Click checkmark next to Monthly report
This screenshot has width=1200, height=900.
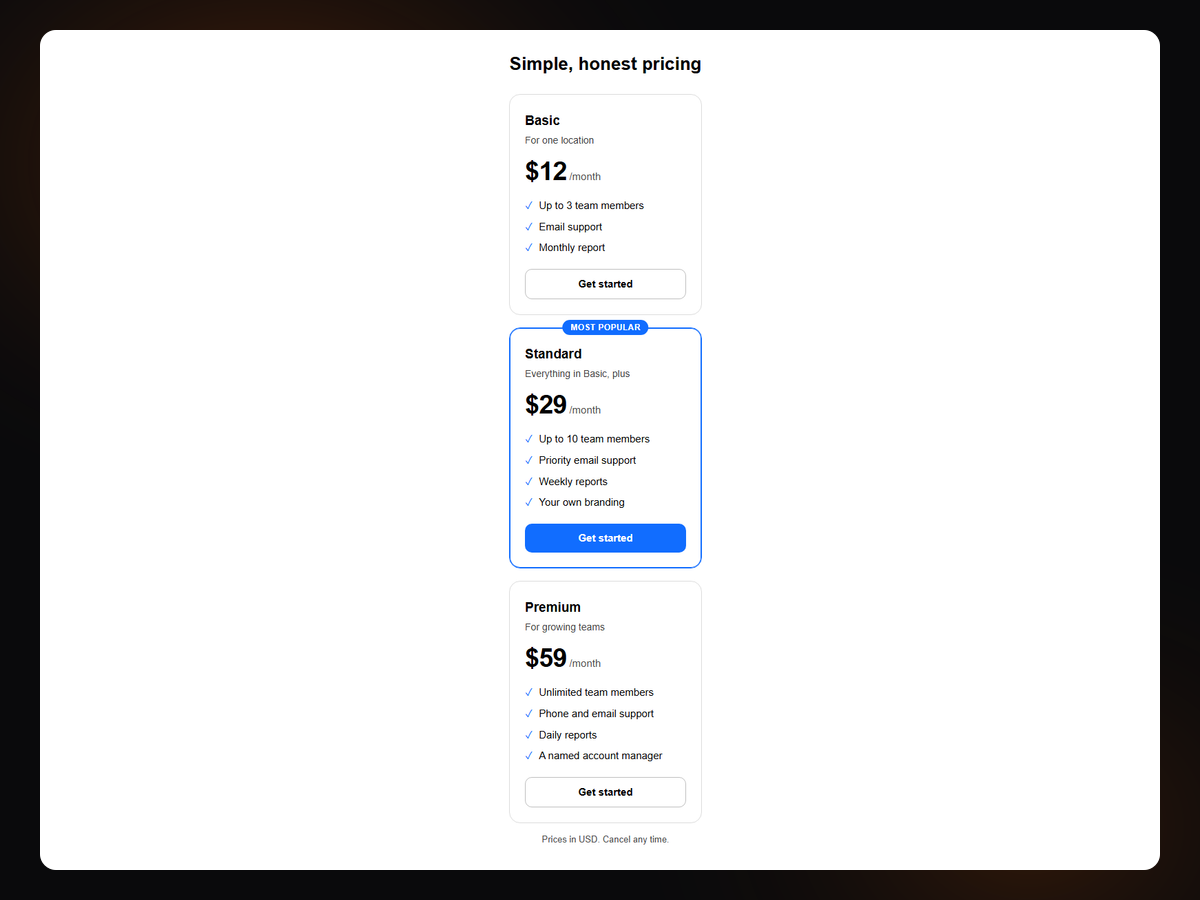529,248
